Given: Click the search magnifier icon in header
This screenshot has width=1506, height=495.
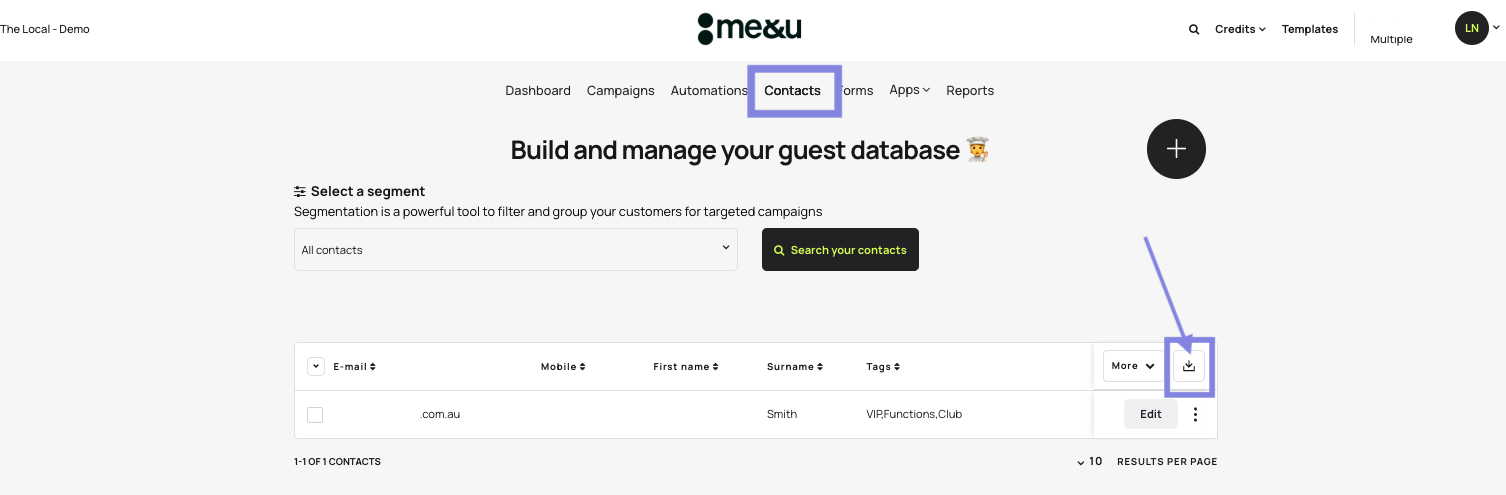Looking at the screenshot, I should 1193,30.
